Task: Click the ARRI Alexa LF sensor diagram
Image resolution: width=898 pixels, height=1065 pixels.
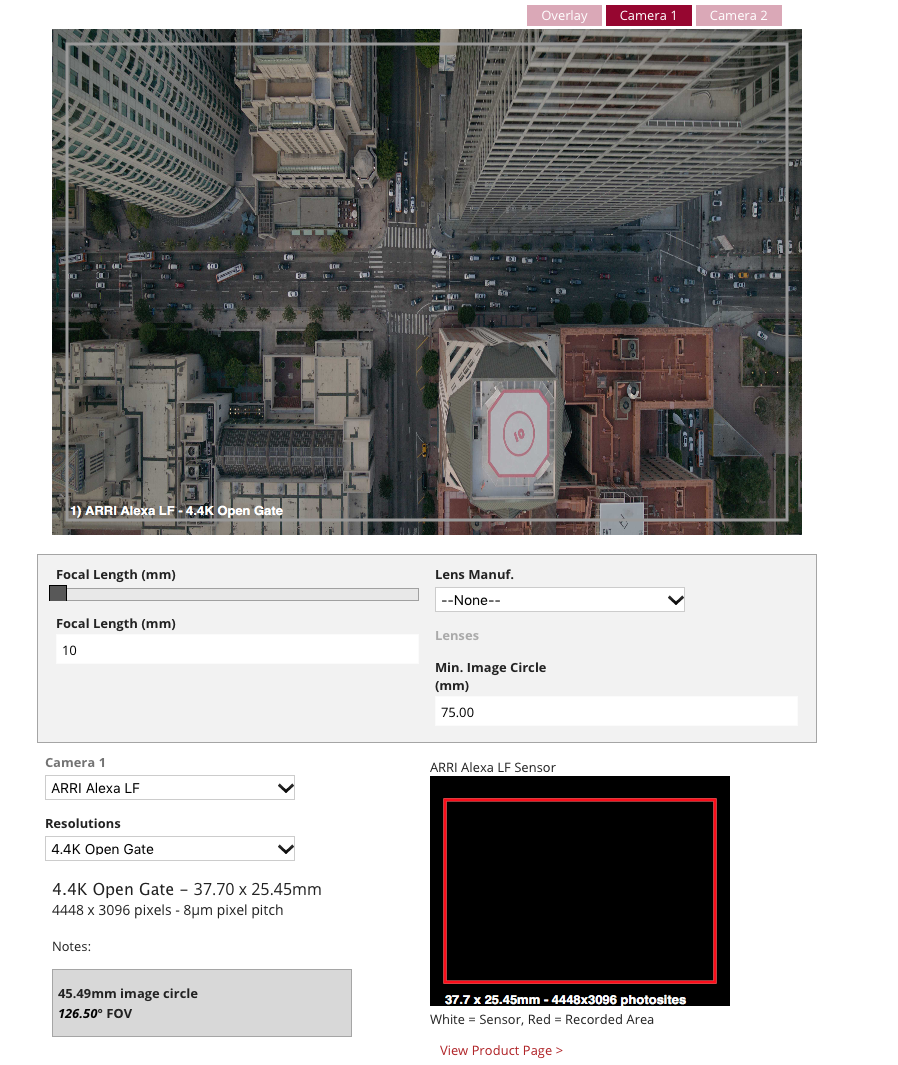Action: coord(579,890)
